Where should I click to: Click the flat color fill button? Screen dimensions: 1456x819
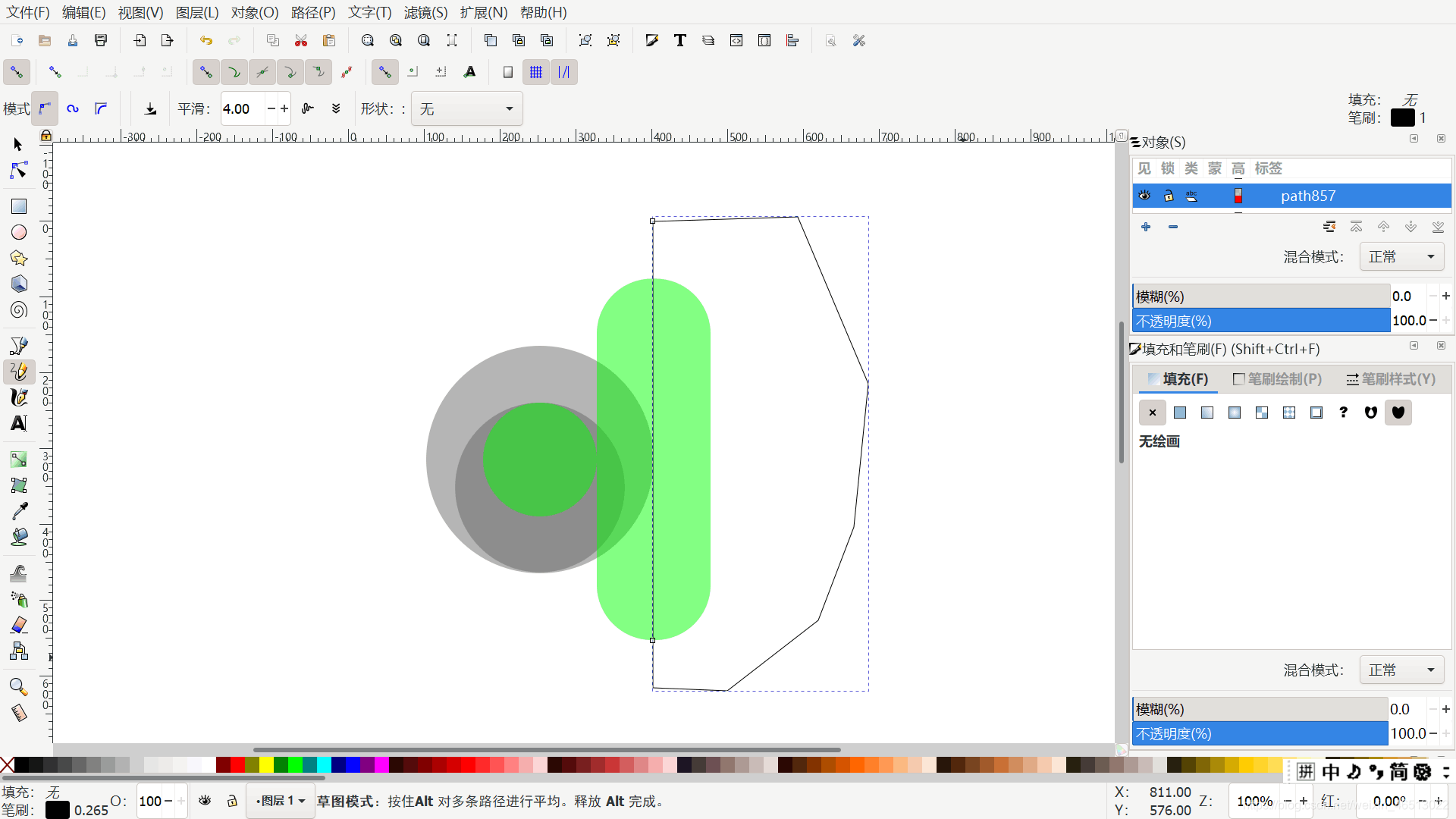click(x=1180, y=413)
